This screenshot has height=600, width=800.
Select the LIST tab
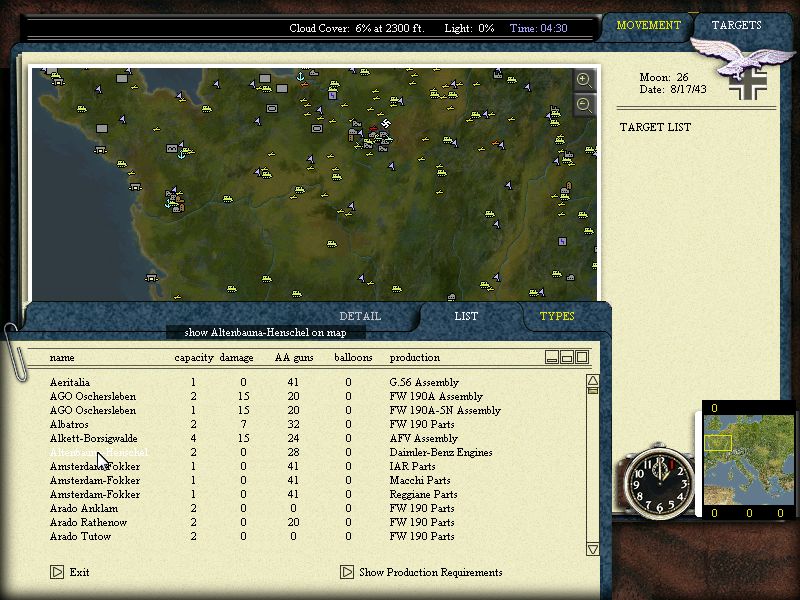click(466, 316)
